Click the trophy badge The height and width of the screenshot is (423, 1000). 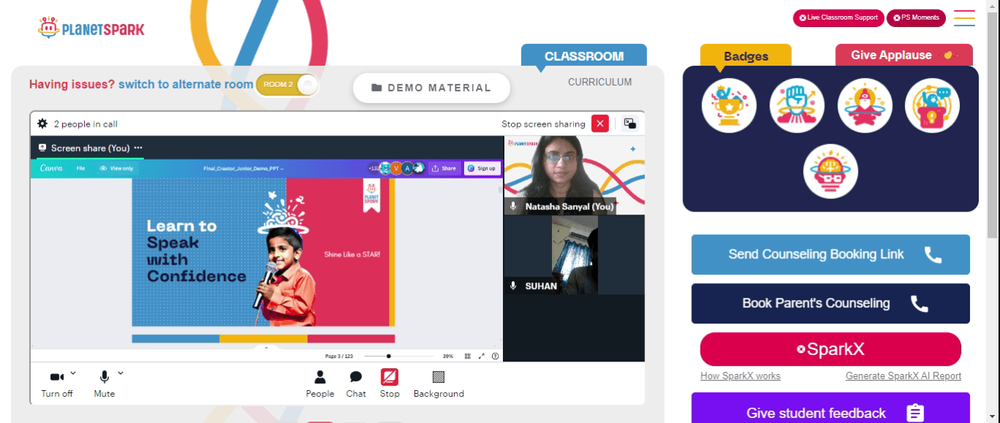[x=729, y=105]
